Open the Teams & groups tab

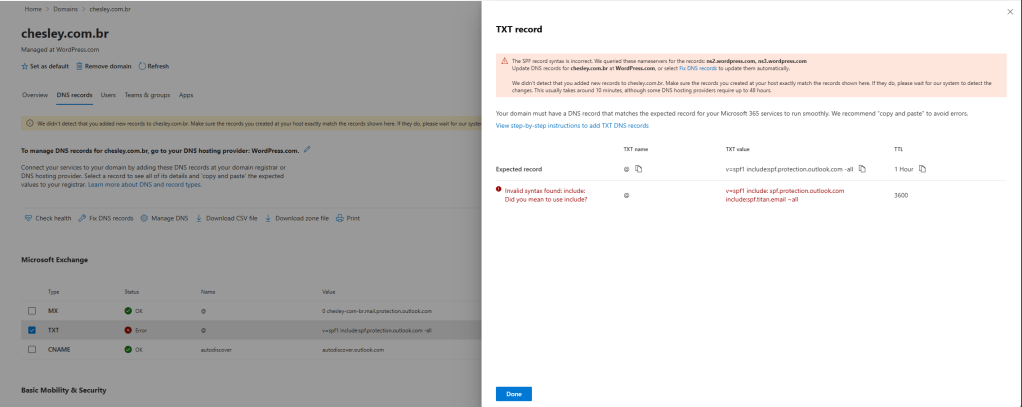pyautogui.click(x=148, y=95)
